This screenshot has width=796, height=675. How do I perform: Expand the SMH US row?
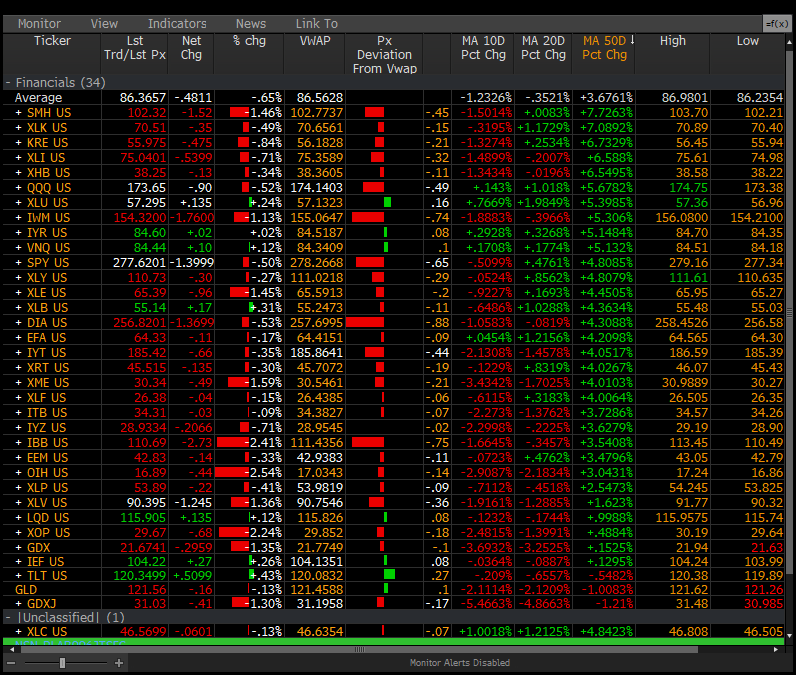[19, 113]
